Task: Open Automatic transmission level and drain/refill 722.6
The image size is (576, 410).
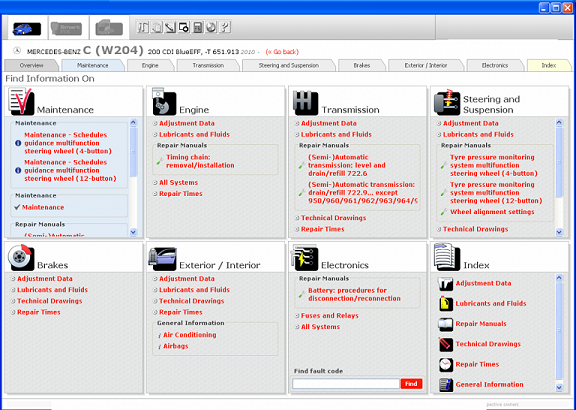Action: (x=347, y=165)
